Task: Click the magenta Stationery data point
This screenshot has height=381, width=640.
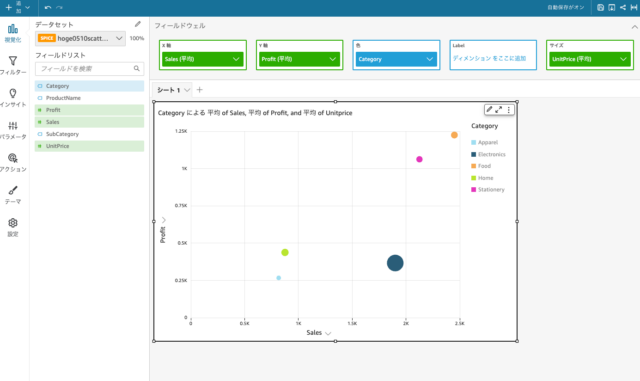Action: 419,159
